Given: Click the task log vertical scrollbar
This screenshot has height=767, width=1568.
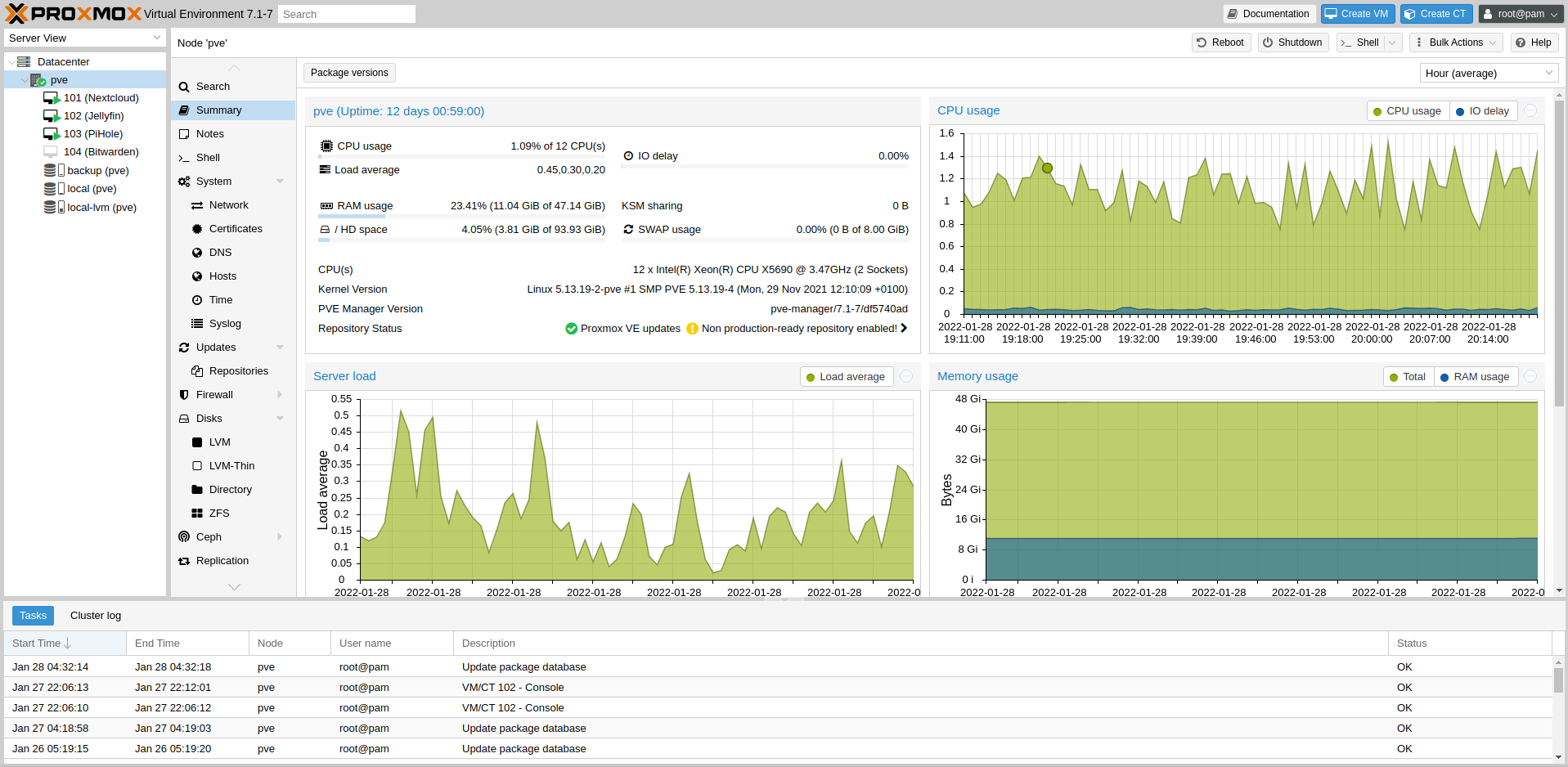Looking at the screenshot, I should [x=1558, y=681].
